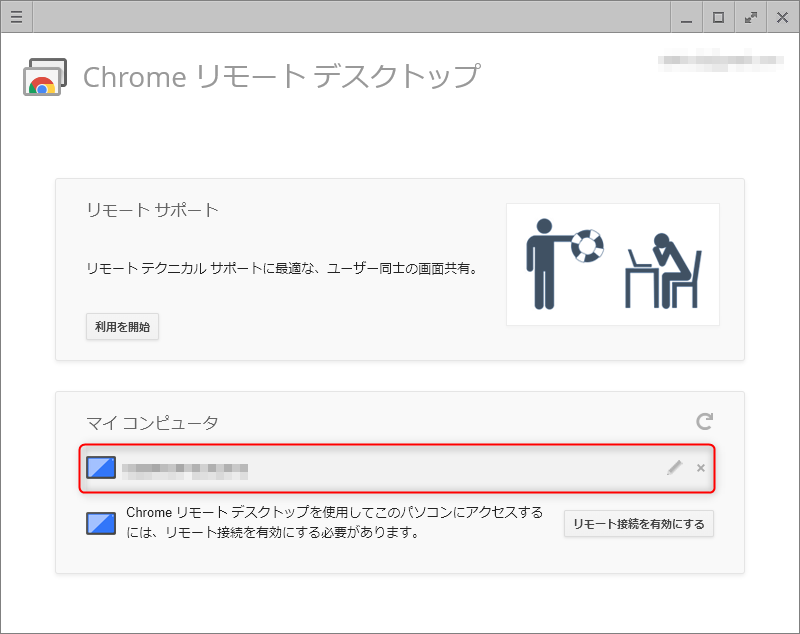The height and width of the screenshot is (634, 800).
Task: Open the hamburger menu at top left
Action: coord(16,16)
